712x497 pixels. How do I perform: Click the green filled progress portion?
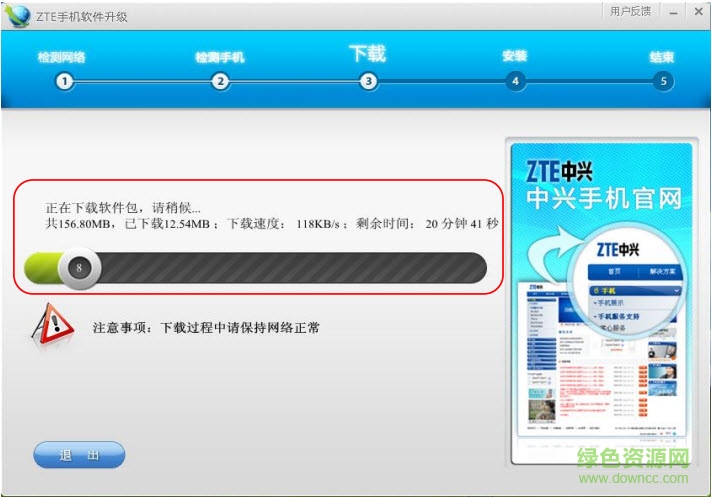[x=42, y=268]
